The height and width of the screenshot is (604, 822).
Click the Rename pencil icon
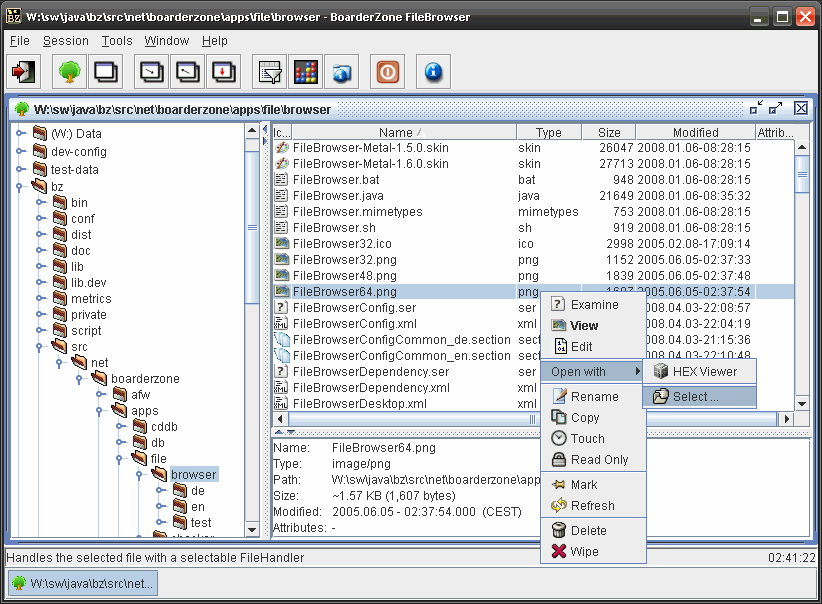point(559,396)
